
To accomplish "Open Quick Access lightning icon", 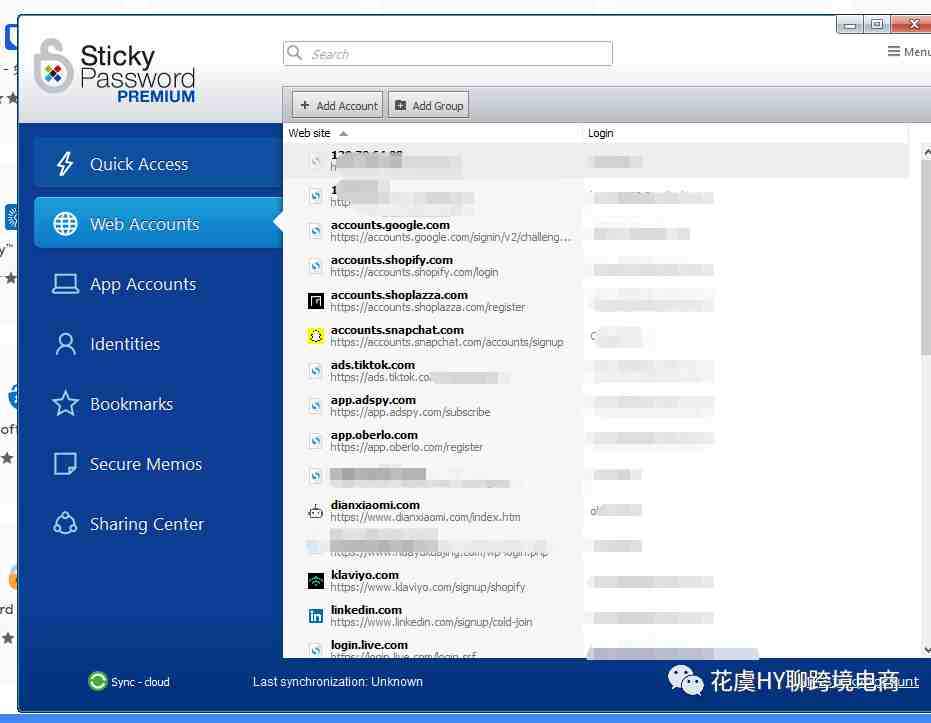I will (x=65, y=164).
